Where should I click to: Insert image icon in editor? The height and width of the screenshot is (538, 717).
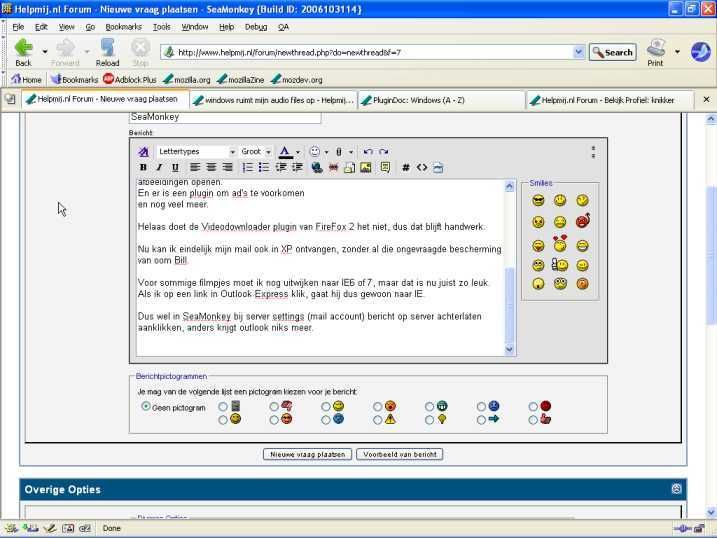(x=366, y=167)
